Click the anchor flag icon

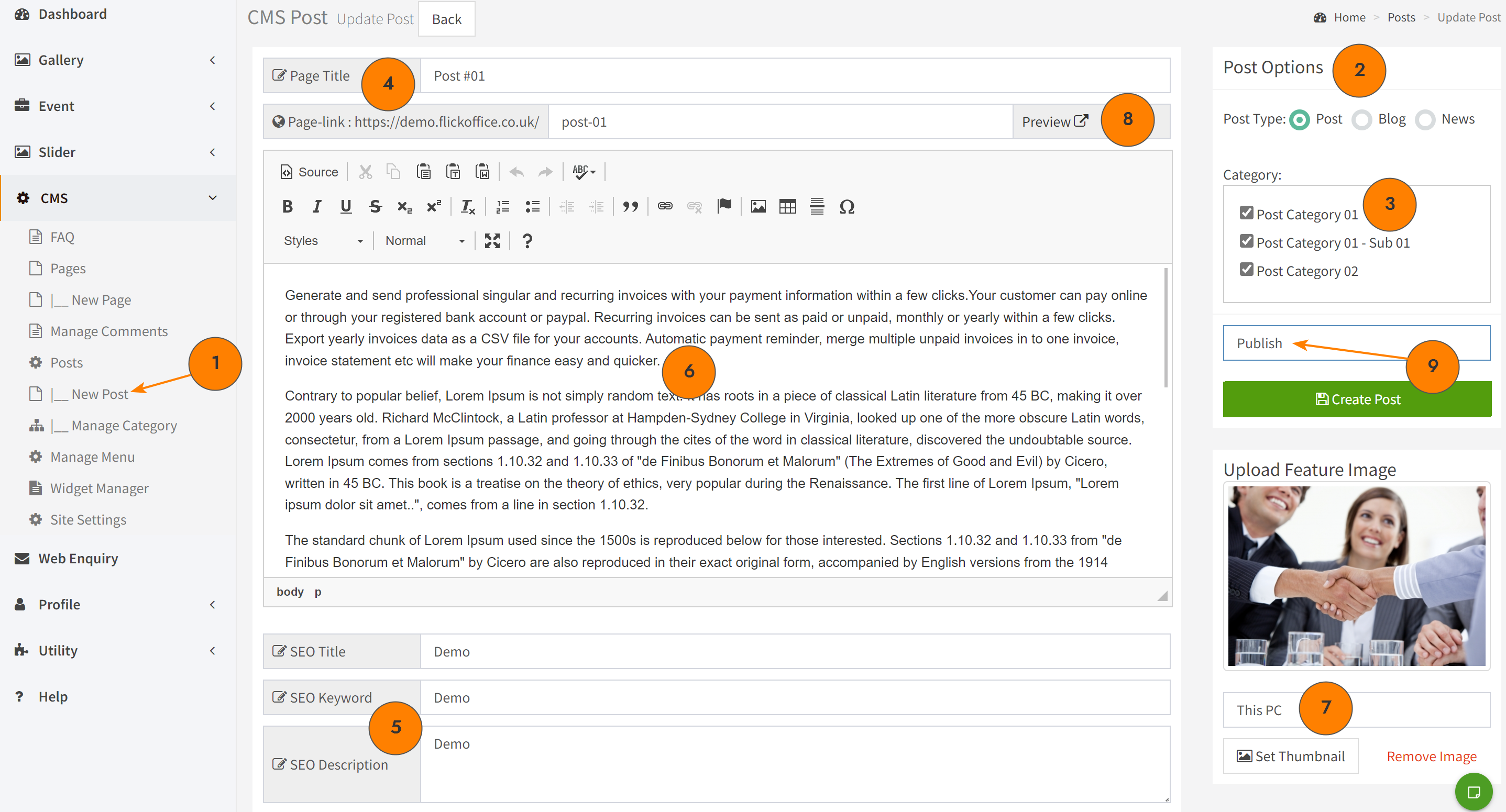tap(724, 206)
